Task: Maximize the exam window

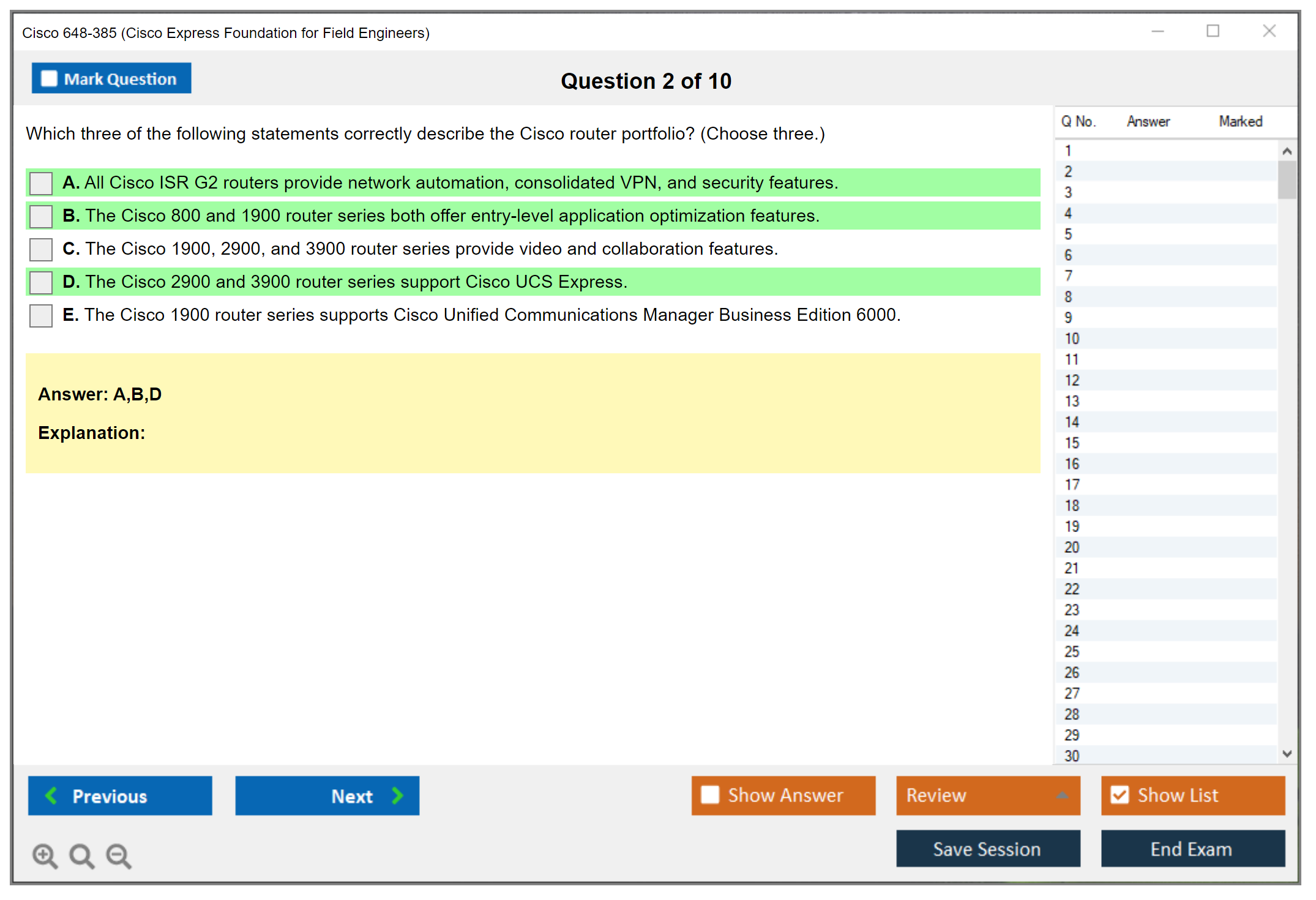Action: (1213, 31)
